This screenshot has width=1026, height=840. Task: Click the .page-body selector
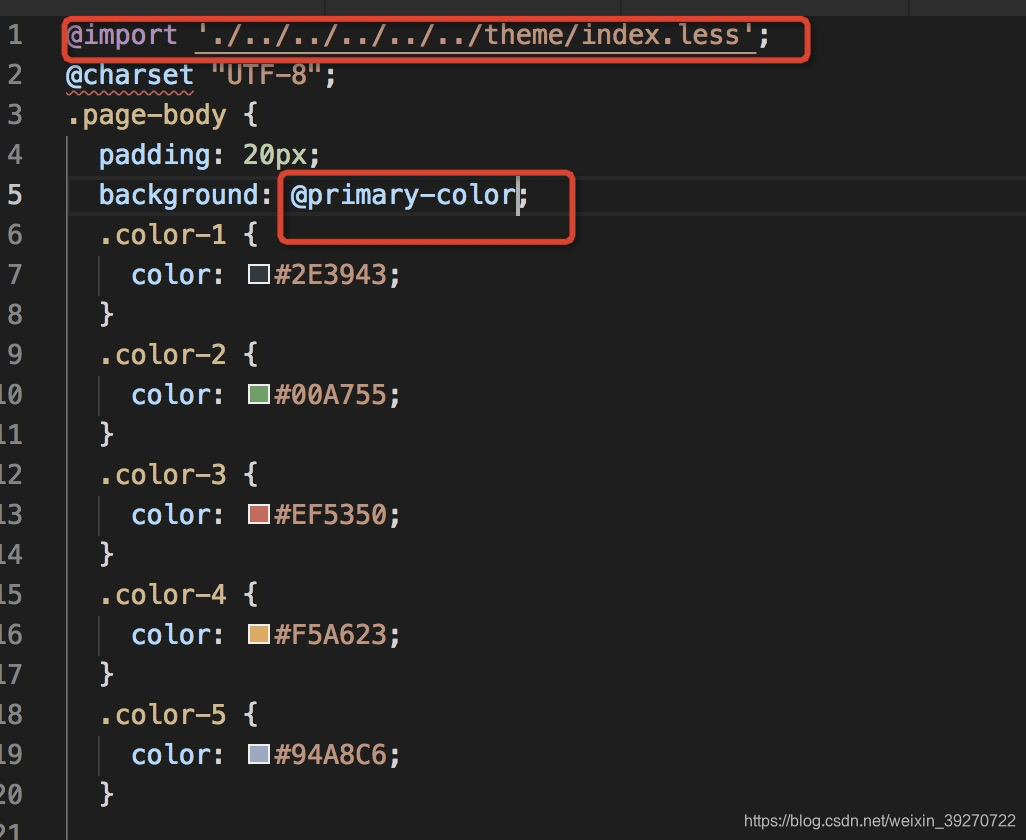point(147,115)
